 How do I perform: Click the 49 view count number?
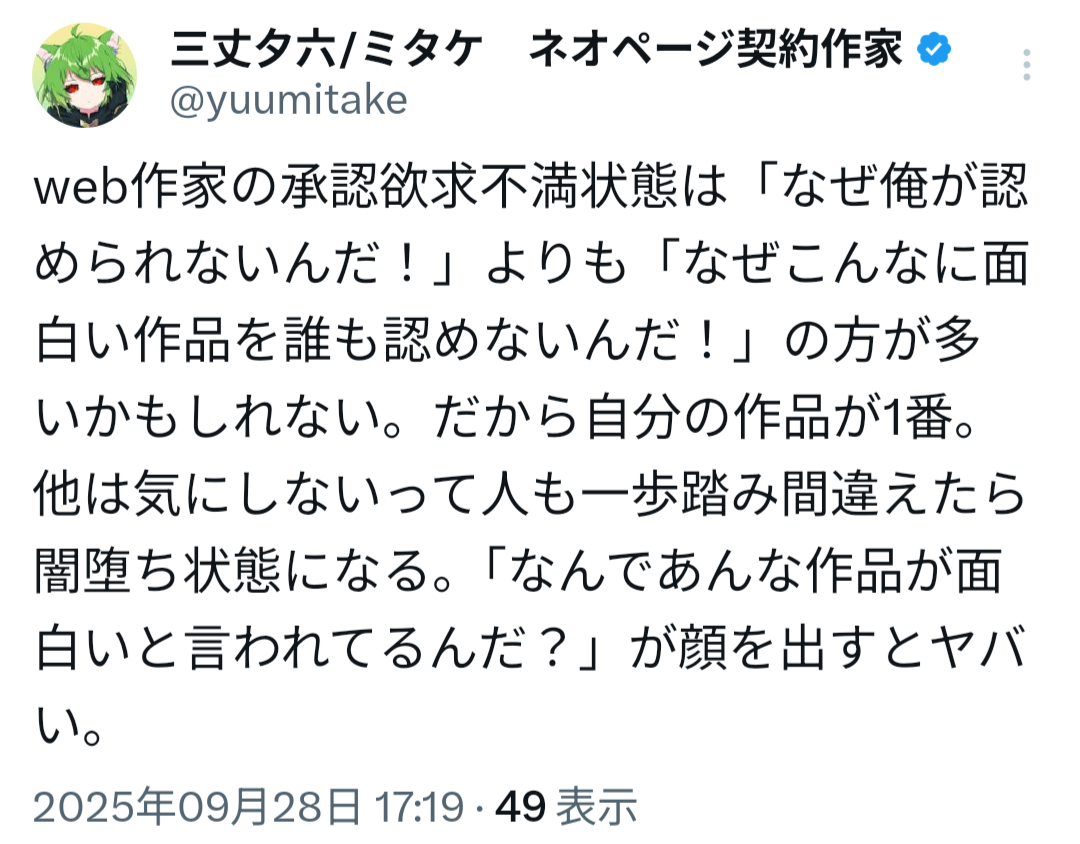(x=522, y=805)
